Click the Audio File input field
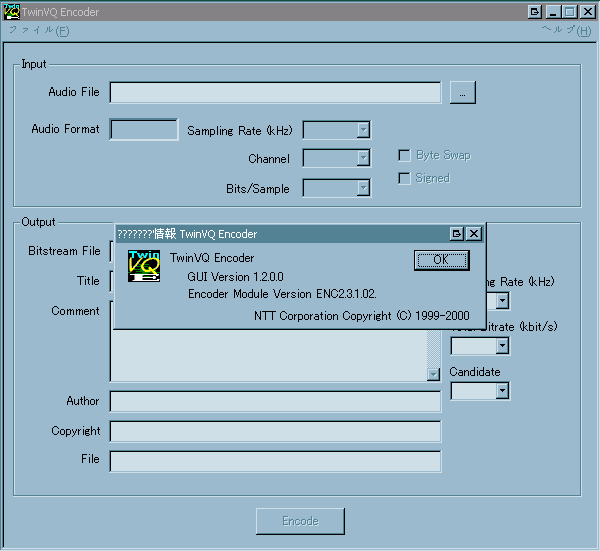This screenshot has width=600, height=551. pos(275,92)
